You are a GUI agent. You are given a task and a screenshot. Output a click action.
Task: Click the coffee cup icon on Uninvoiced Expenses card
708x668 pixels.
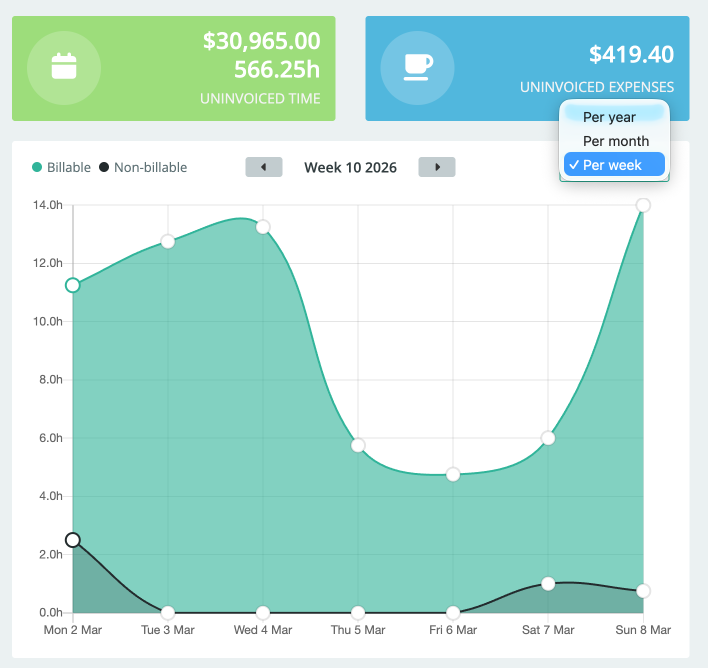click(418, 67)
